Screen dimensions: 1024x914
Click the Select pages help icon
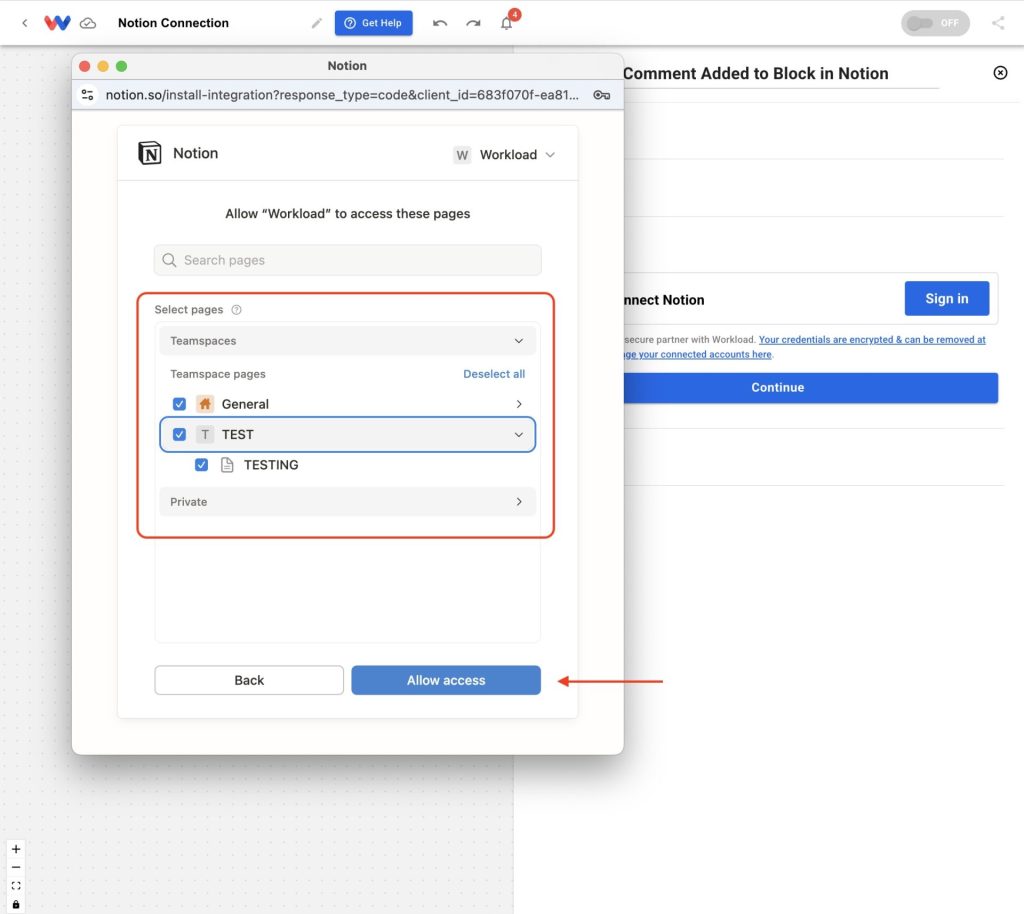236,309
